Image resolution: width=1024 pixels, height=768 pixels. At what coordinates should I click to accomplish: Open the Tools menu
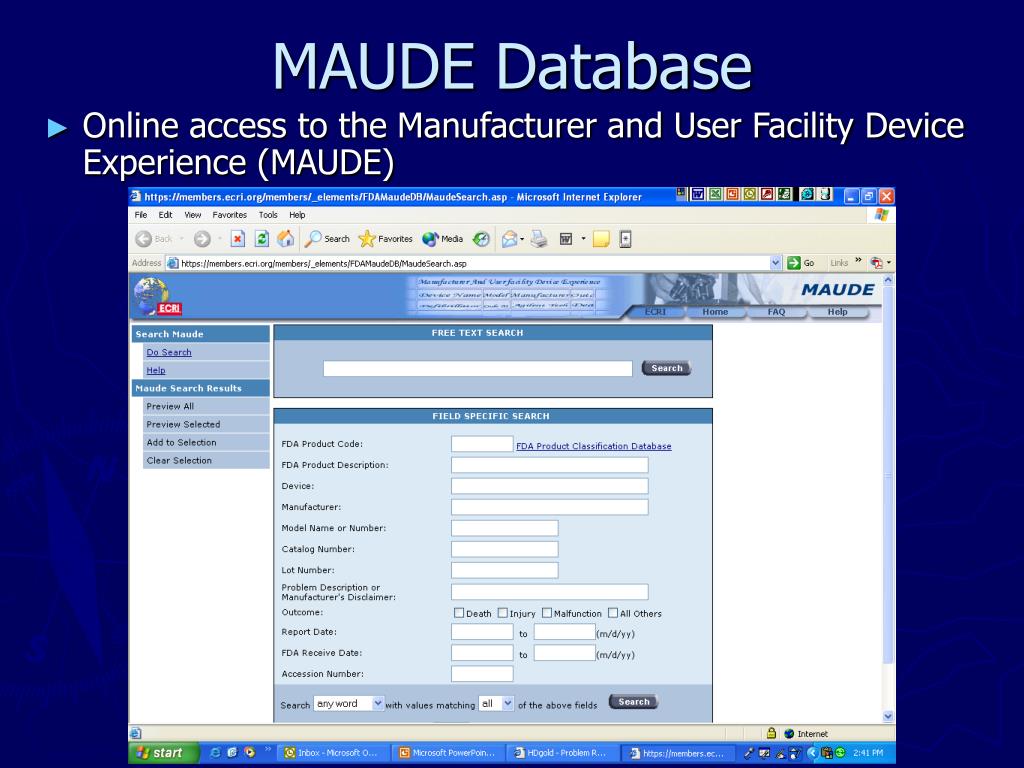(x=268, y=215)
